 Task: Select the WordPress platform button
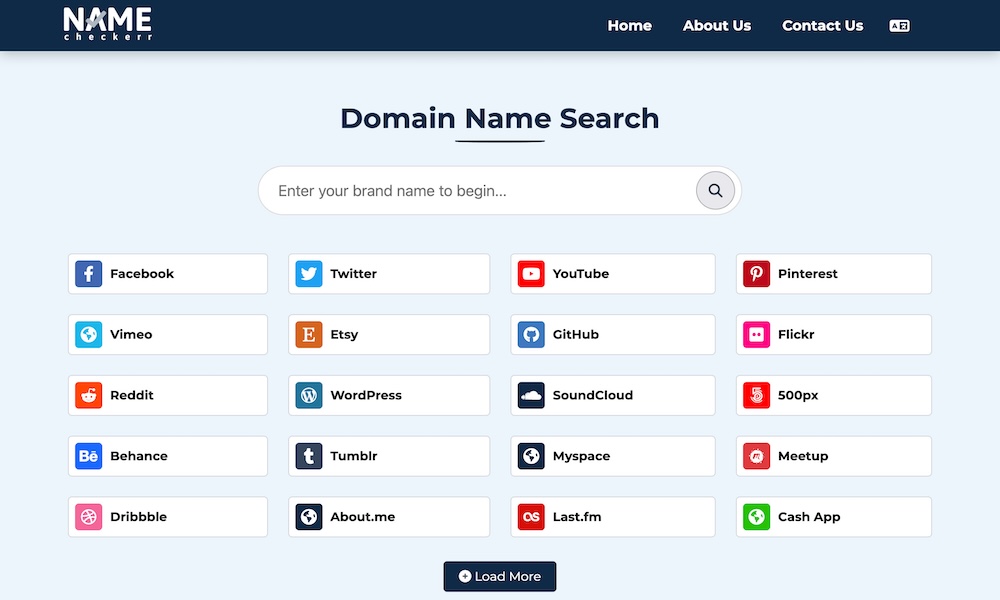point(389,396)
